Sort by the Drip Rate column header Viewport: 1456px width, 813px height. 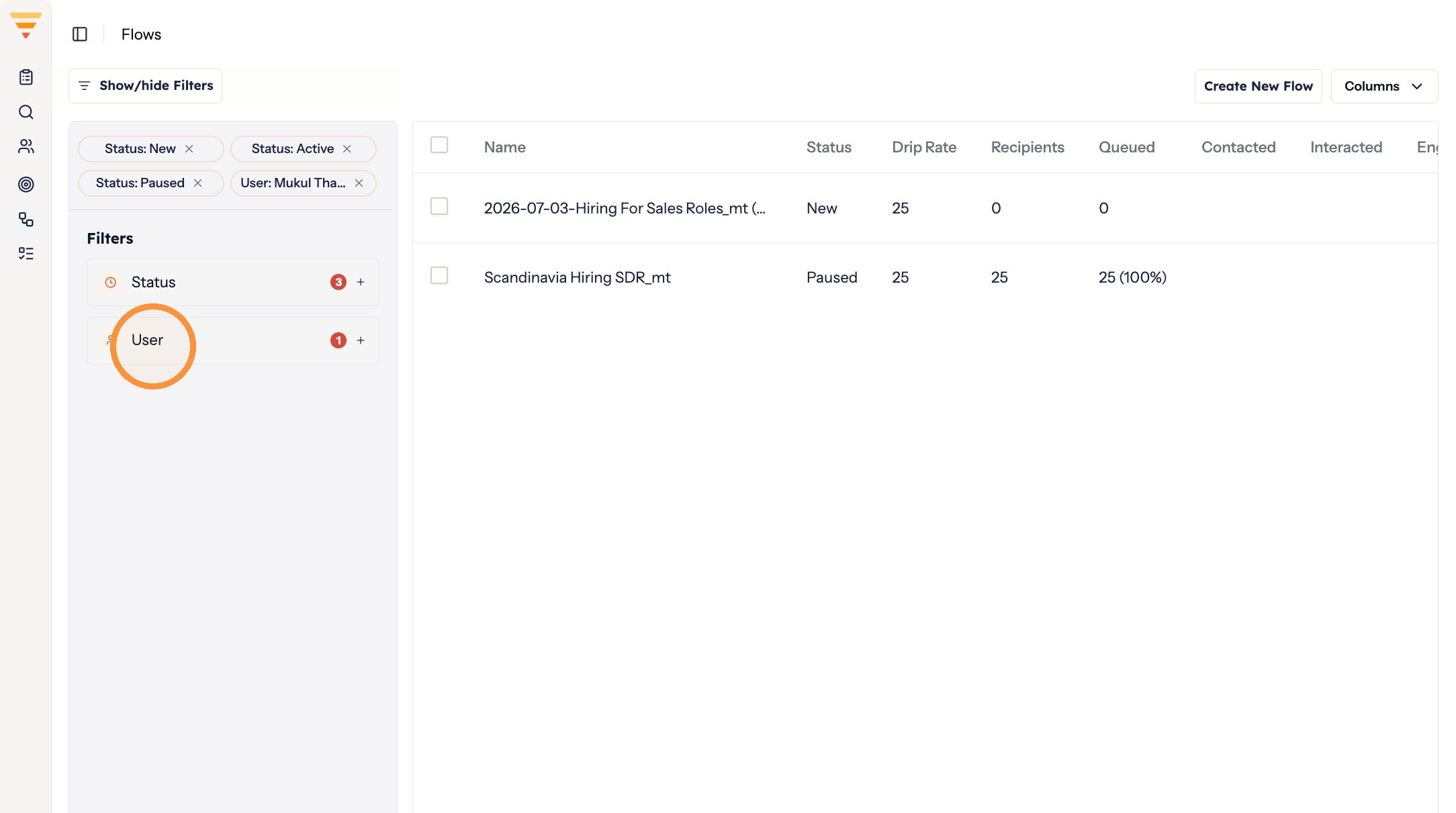tap(924, 147)
